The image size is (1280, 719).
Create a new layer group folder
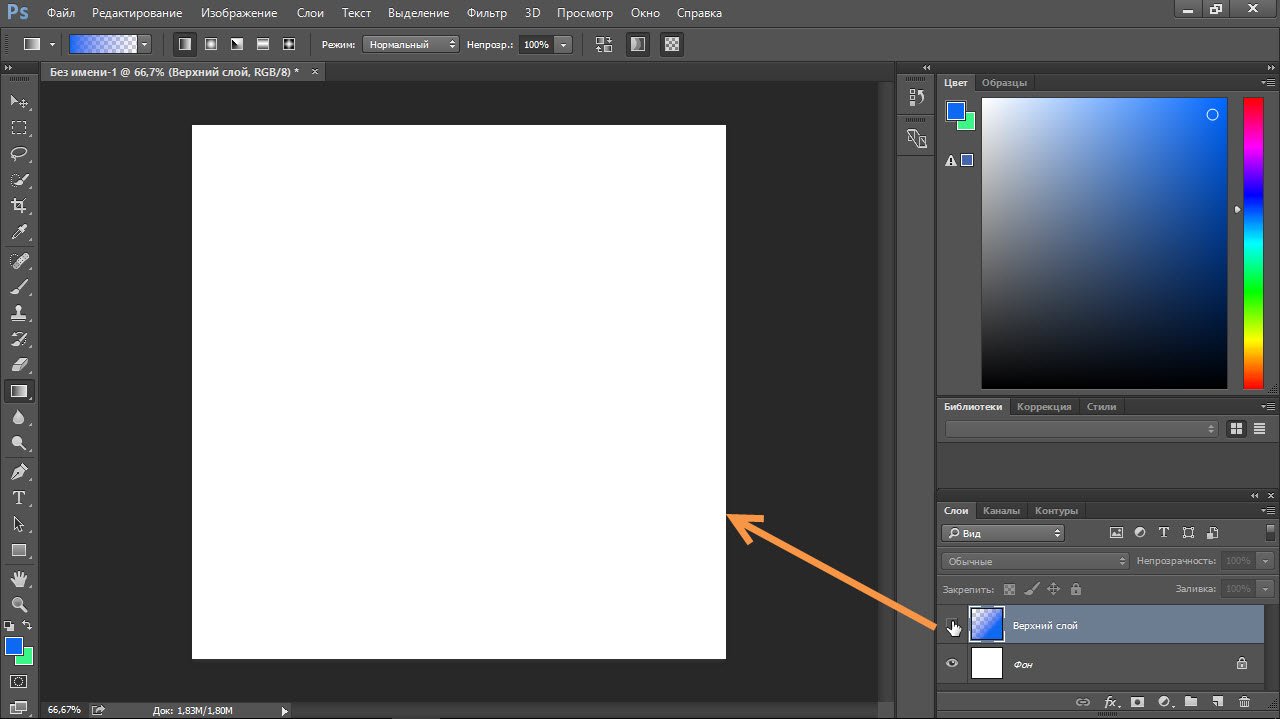(1190, 703)
